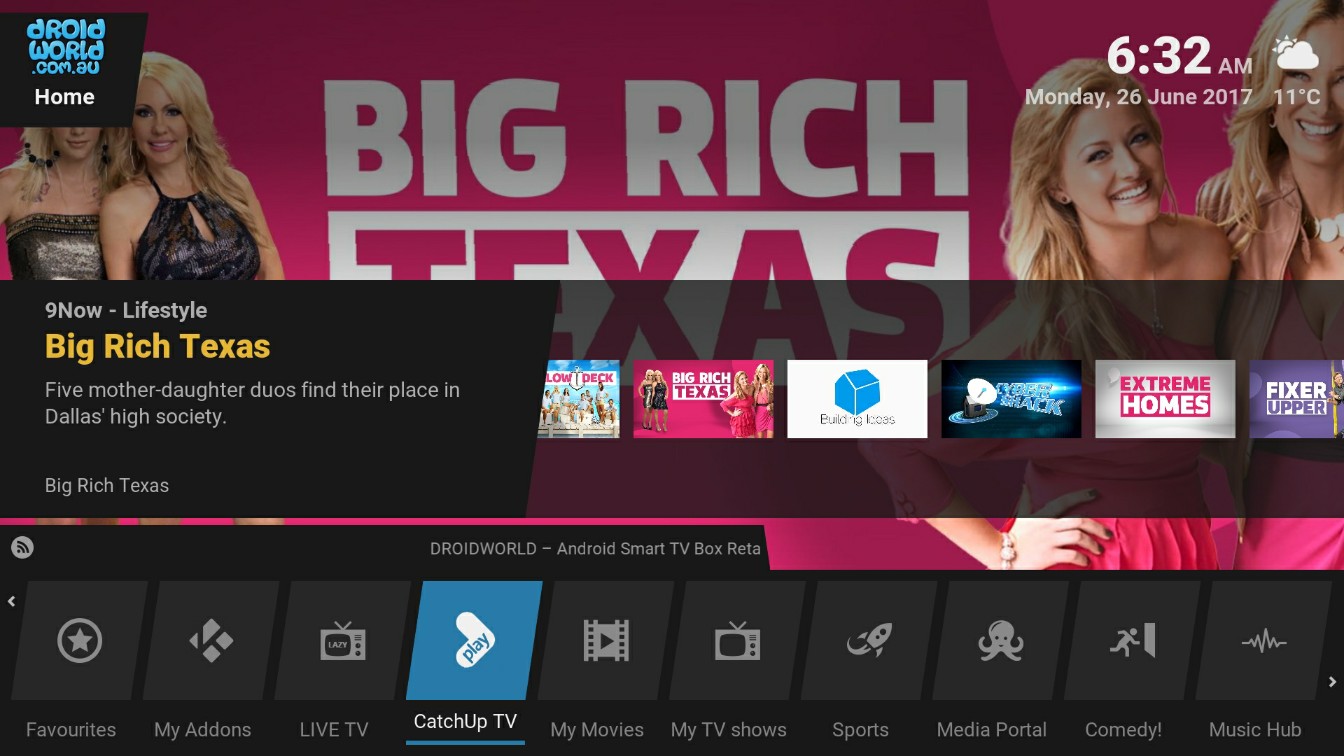Select the Comedy! menu label
This screenshot has height=756, width=1344.
point(1124,730)
